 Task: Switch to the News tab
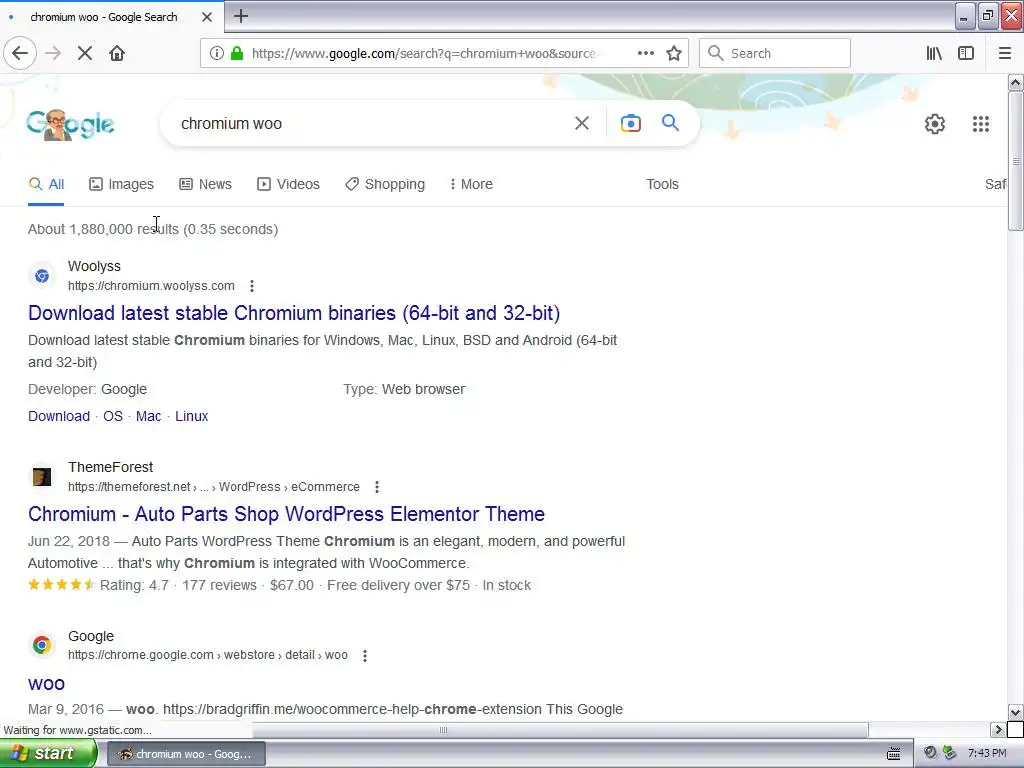206,184
